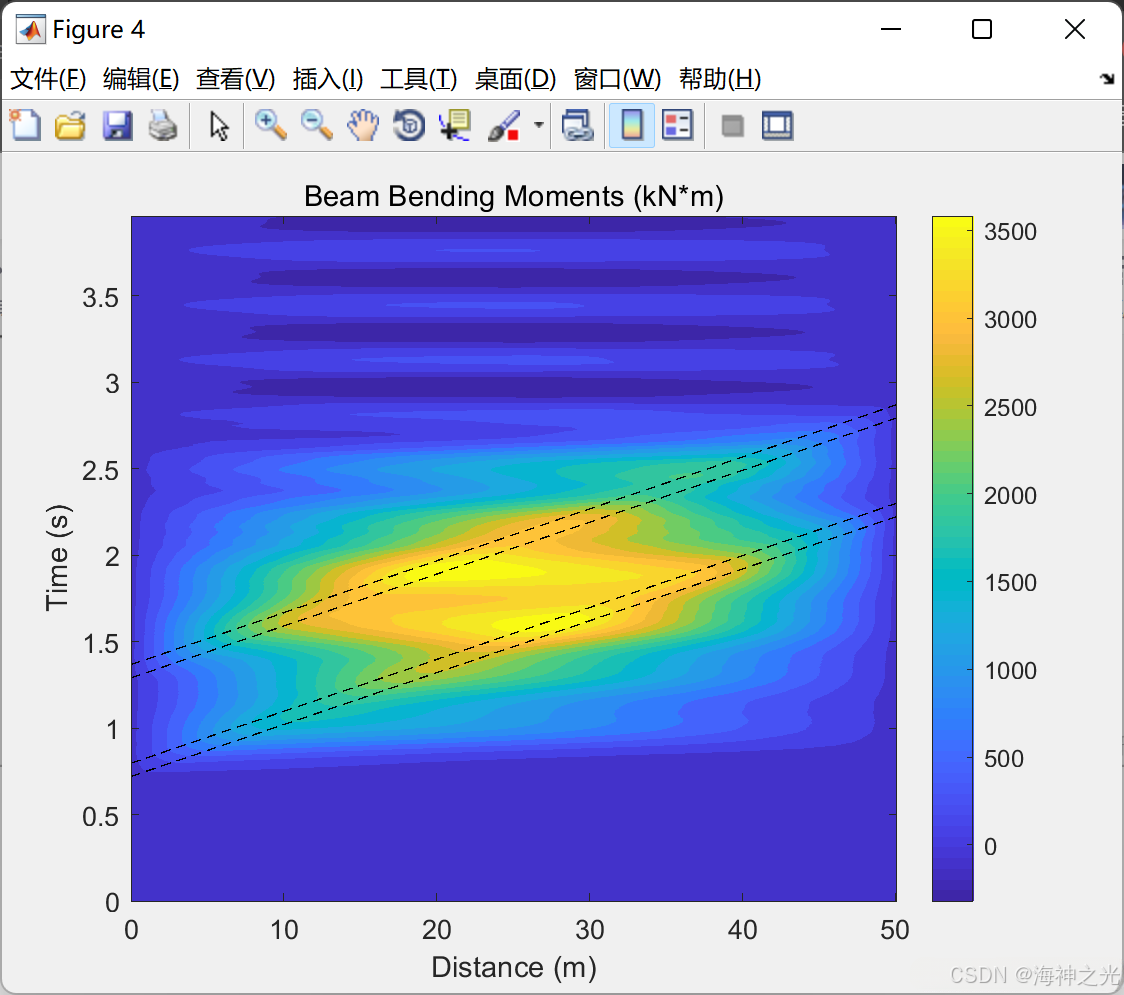Maximize the Figure 4 window
Viewport: 1124px width, 995px height.
[982, 29]
